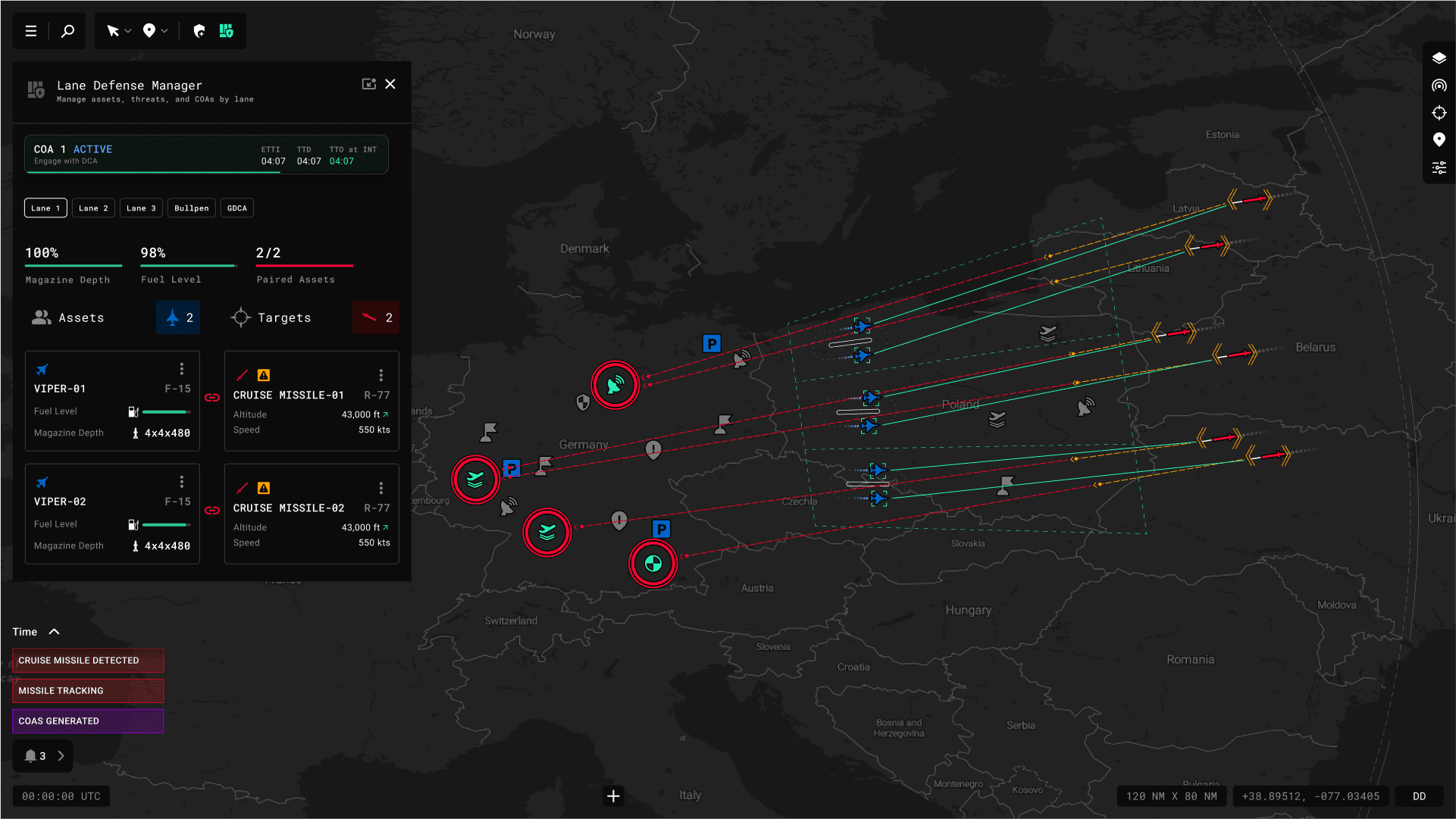Open the filter sliders icon on right sidebar

coord(1439,167)
